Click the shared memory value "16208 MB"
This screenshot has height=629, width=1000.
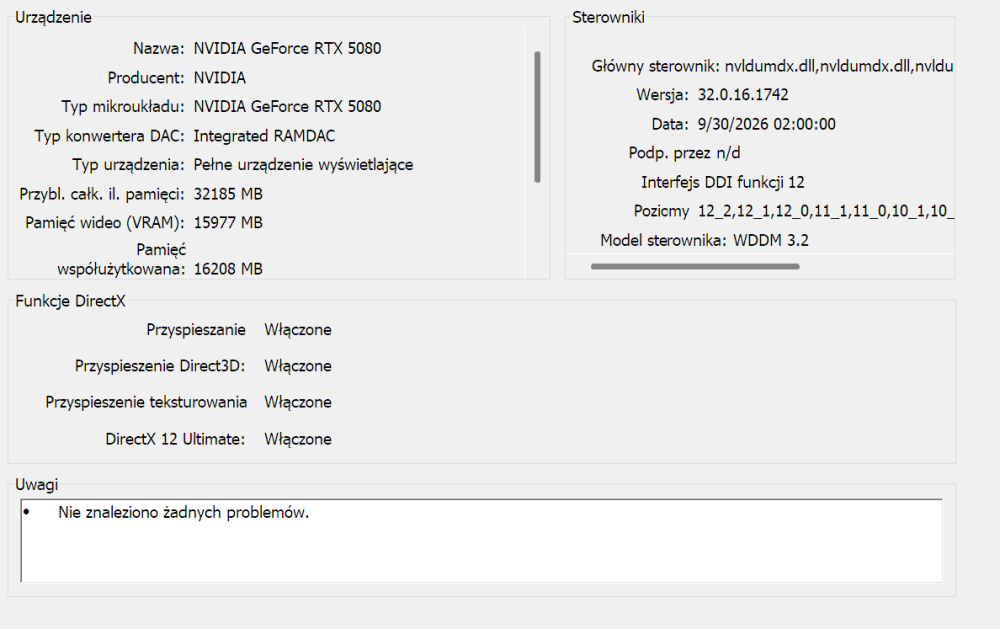coord(228,269)
